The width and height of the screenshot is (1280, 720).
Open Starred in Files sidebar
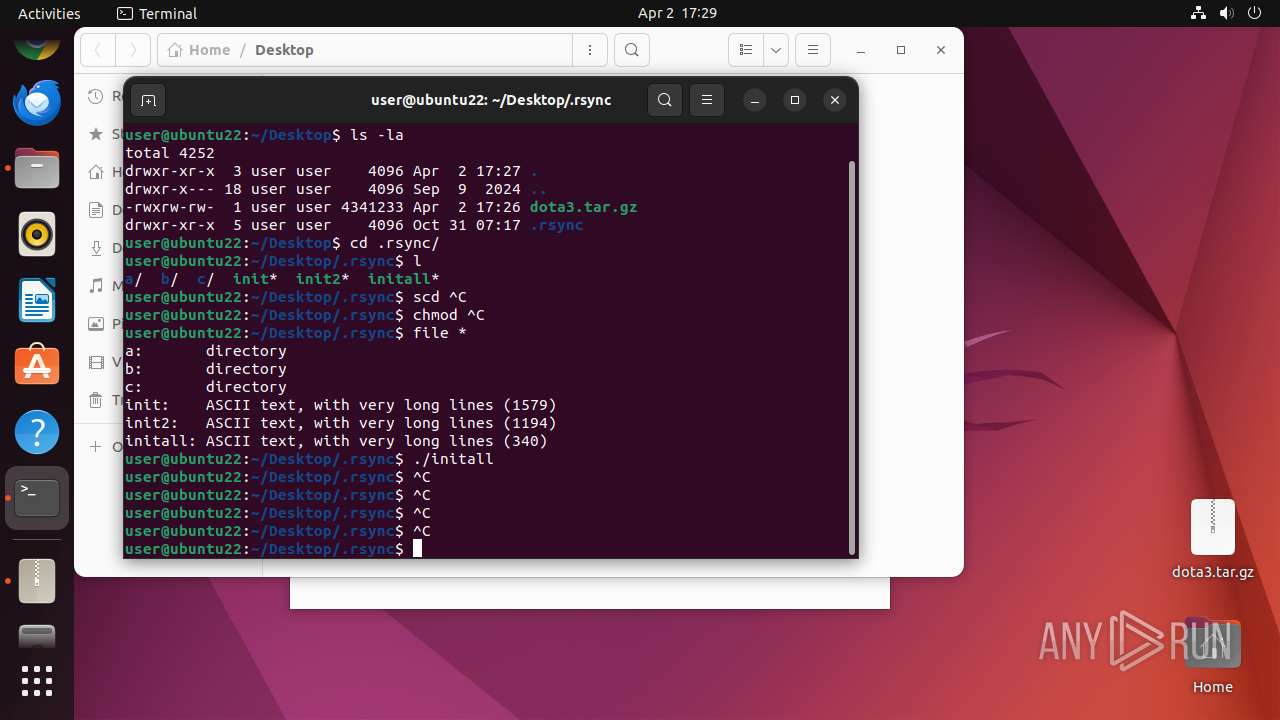click(104, 134)
